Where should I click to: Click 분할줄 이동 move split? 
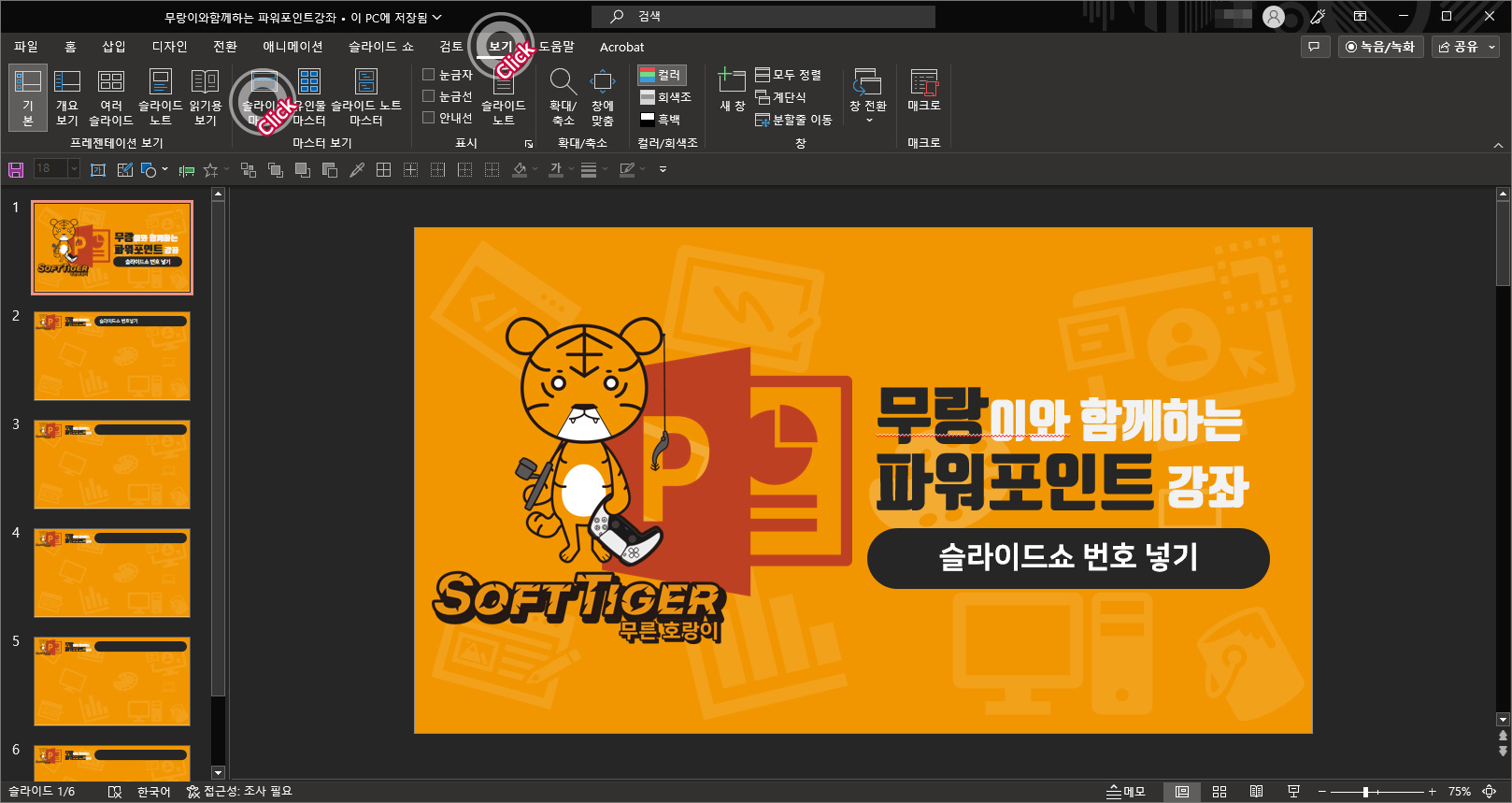(792, 120)
